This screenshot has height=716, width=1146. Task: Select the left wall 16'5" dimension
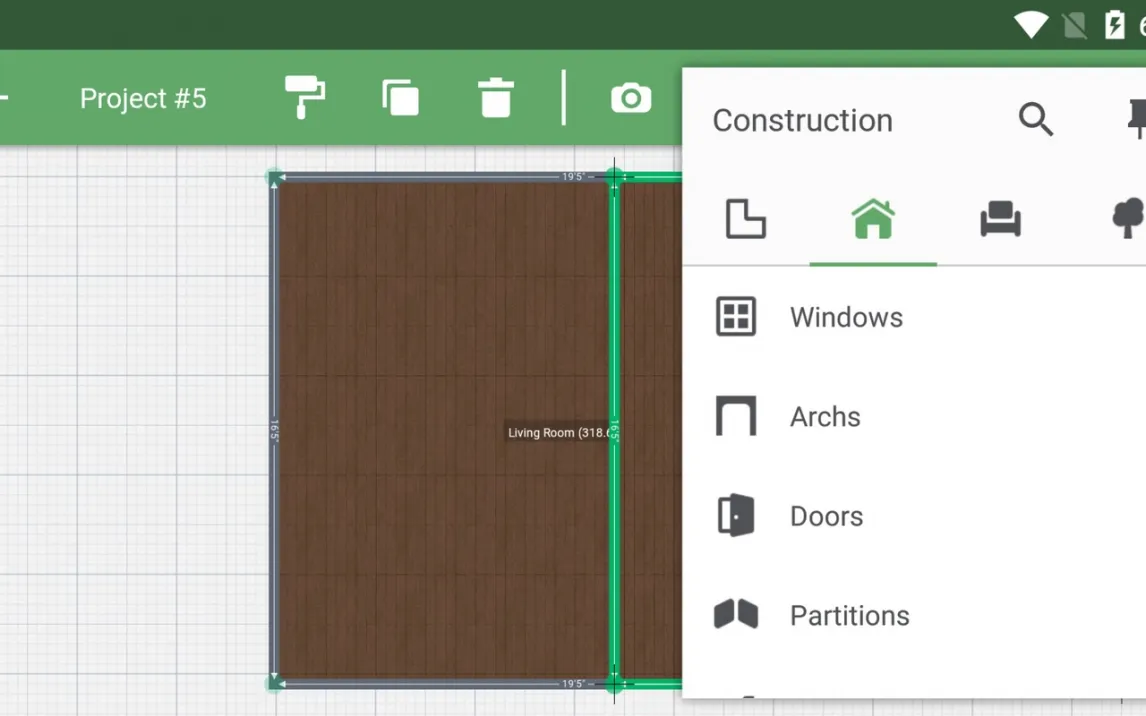(x=273, y=431)
